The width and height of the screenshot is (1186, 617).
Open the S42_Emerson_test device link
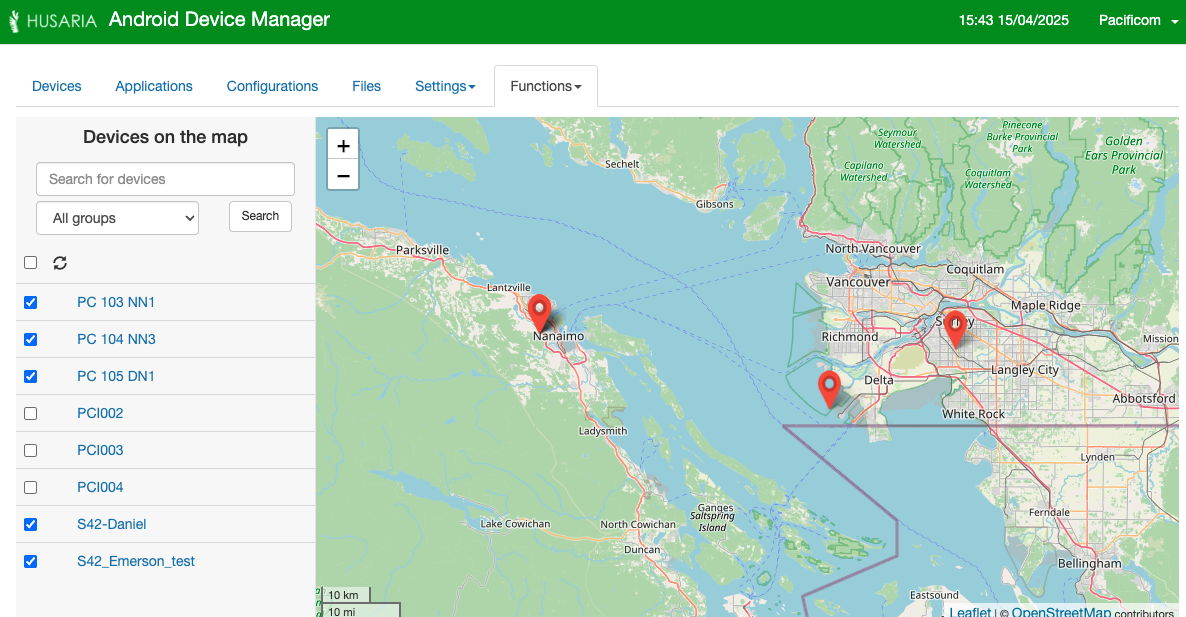coord(136,562)
